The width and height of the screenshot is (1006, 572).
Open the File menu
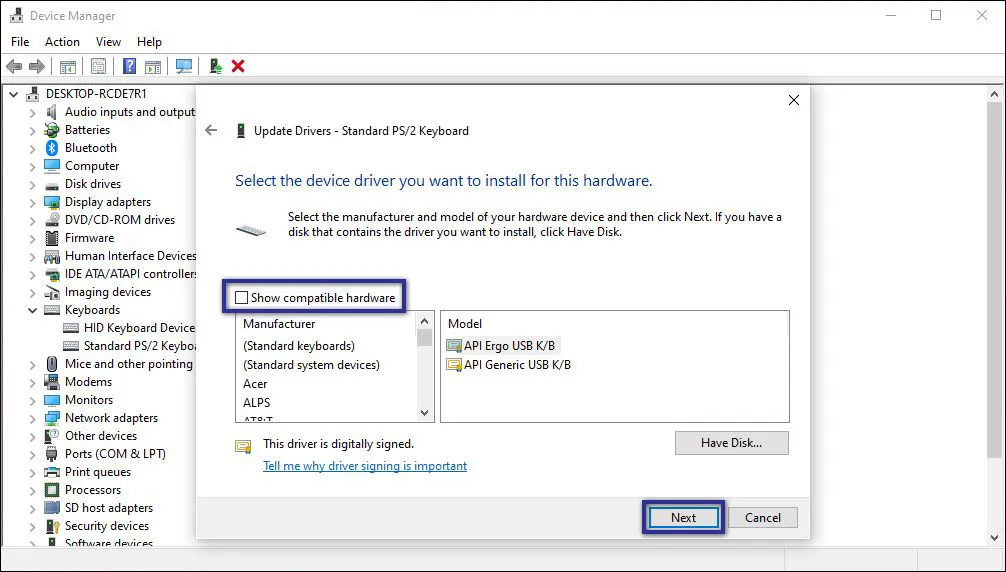pos(20,42)
